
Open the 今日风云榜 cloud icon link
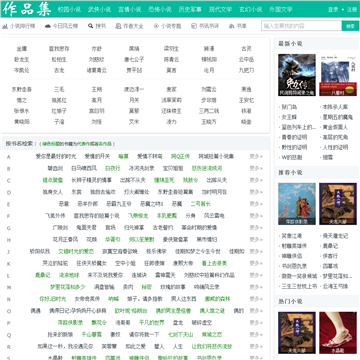coord(61,26)
